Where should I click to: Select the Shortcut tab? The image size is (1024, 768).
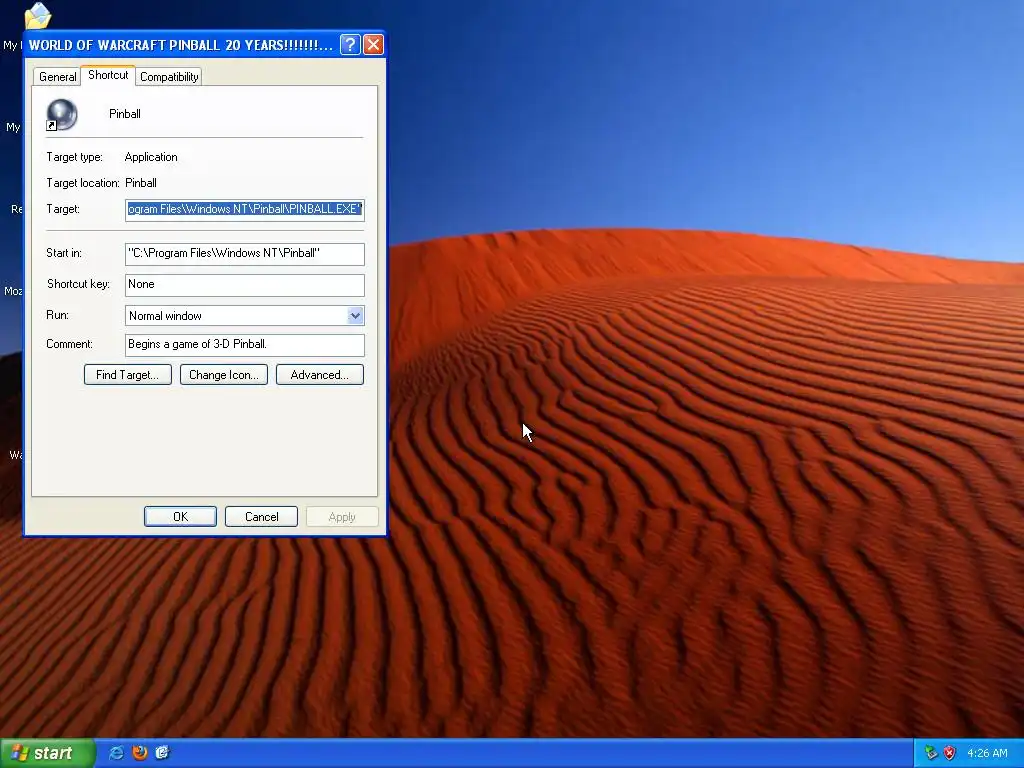pyautogui.click(x=108, y=75)
